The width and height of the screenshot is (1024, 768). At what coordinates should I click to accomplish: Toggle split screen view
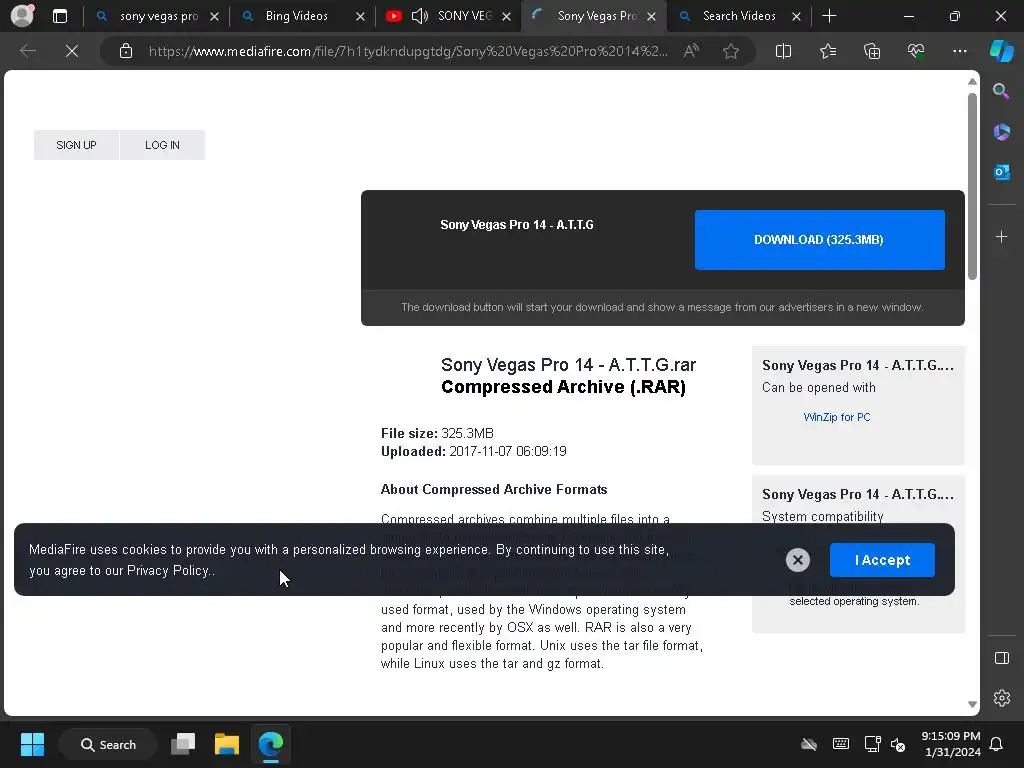[783, 51]
